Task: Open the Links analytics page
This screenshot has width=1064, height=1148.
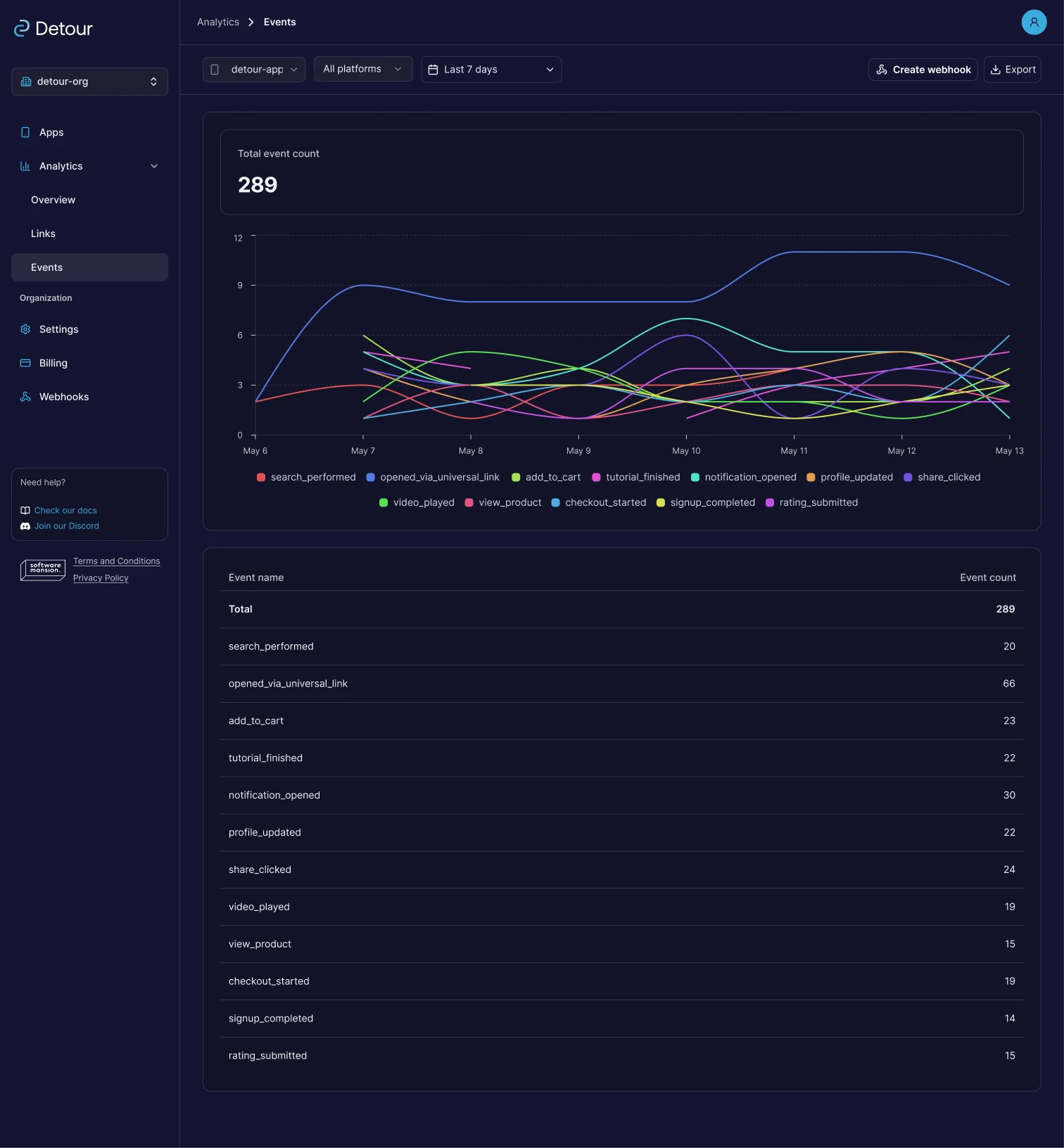Action: point(89,234)
